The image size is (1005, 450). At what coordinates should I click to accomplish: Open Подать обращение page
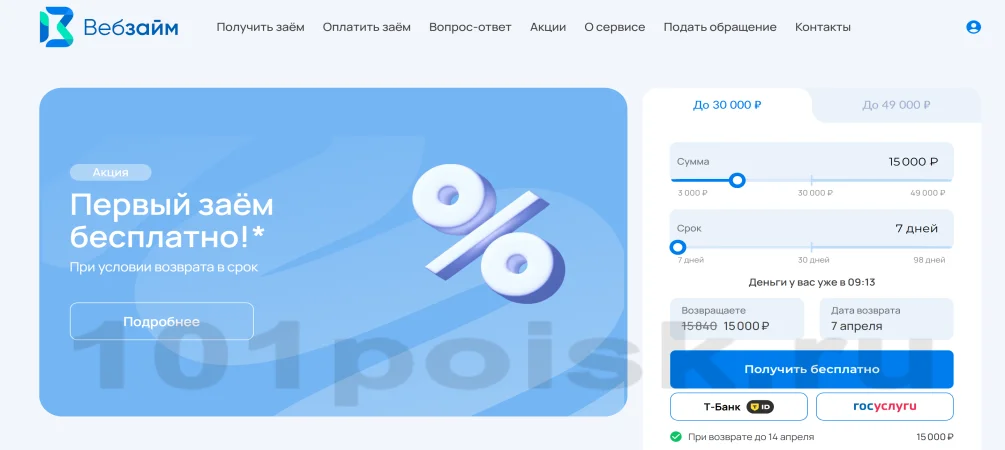[x=720, y=27]
